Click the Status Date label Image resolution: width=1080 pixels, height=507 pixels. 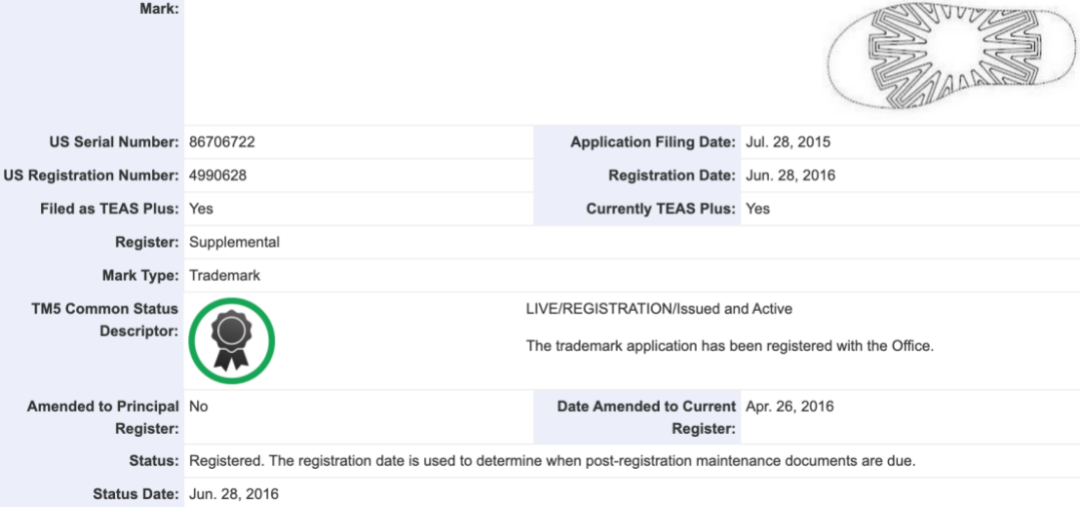[136, 494]
